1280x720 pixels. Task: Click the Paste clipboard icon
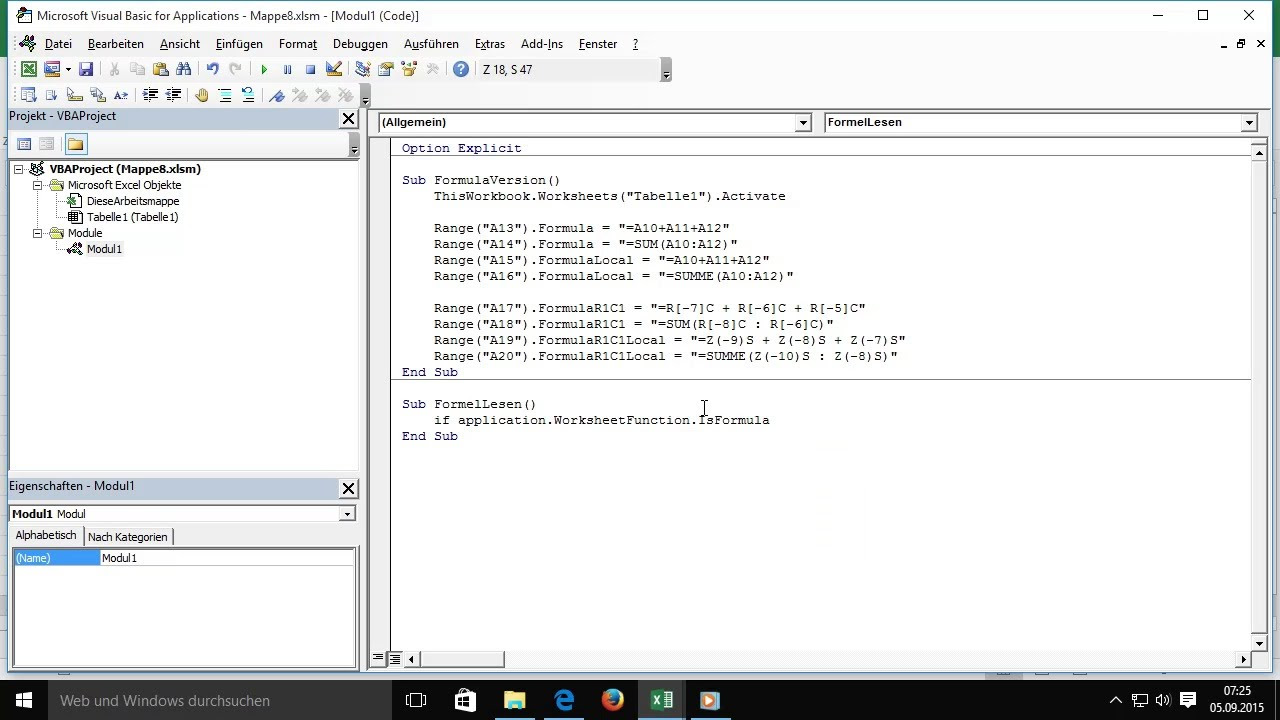[x=160, y=69]
